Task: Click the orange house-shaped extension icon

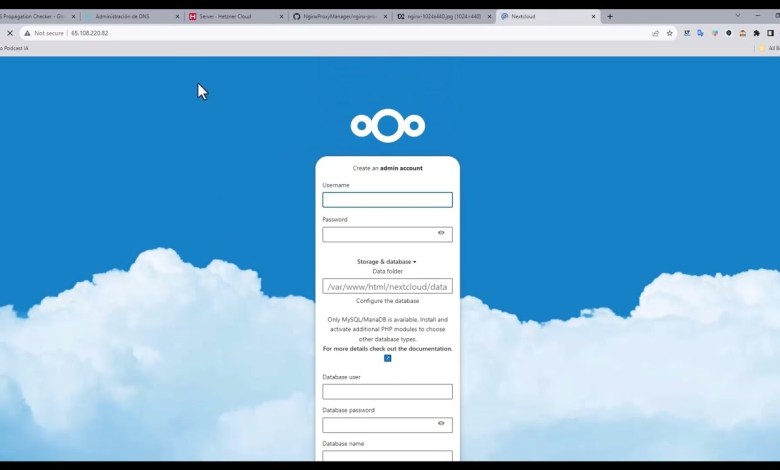Action: [x=743, y=33]
